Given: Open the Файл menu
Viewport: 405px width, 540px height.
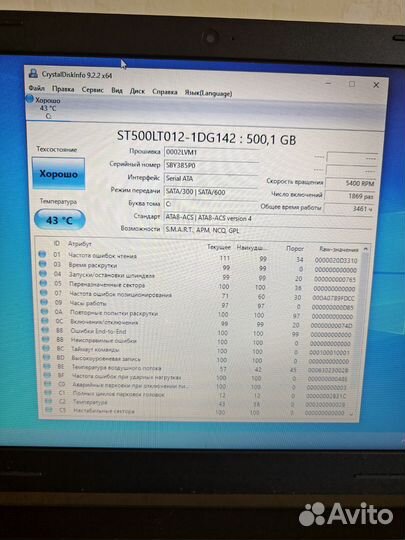Looking at the screenshot, I should (37, 88).
